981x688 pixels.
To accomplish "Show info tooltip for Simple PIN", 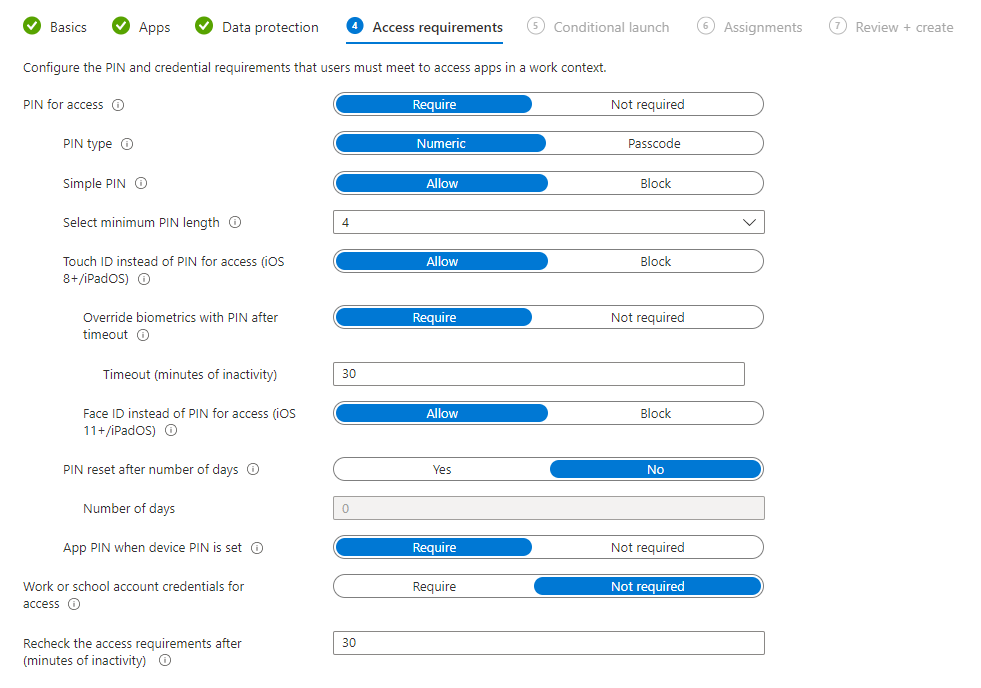I will (141, 184).
